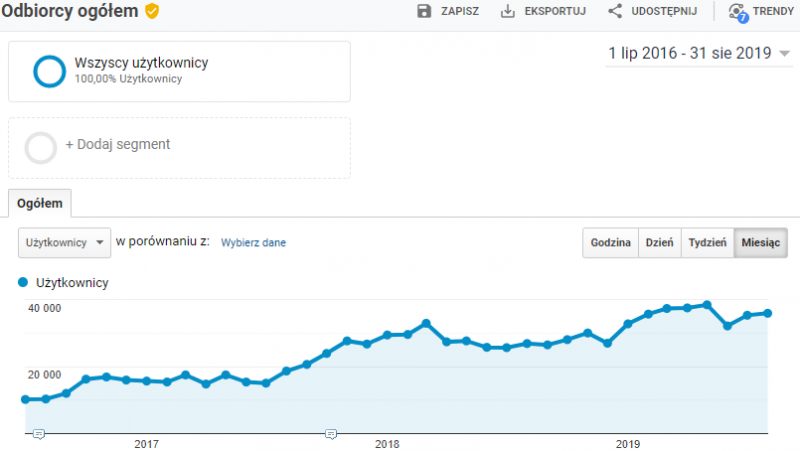Screen dimensions: 800x451
Task: Click the EKSPORTUJ download icon
Action: click(x=507, y=12)
